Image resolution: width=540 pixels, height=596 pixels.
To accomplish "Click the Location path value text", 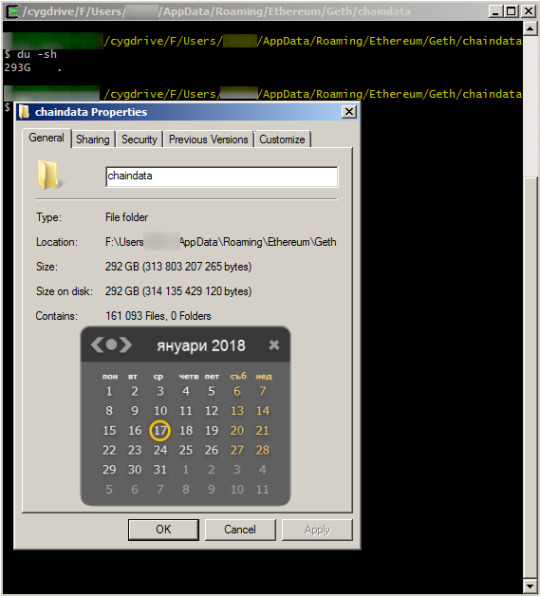I will click(x=220, y=242).
